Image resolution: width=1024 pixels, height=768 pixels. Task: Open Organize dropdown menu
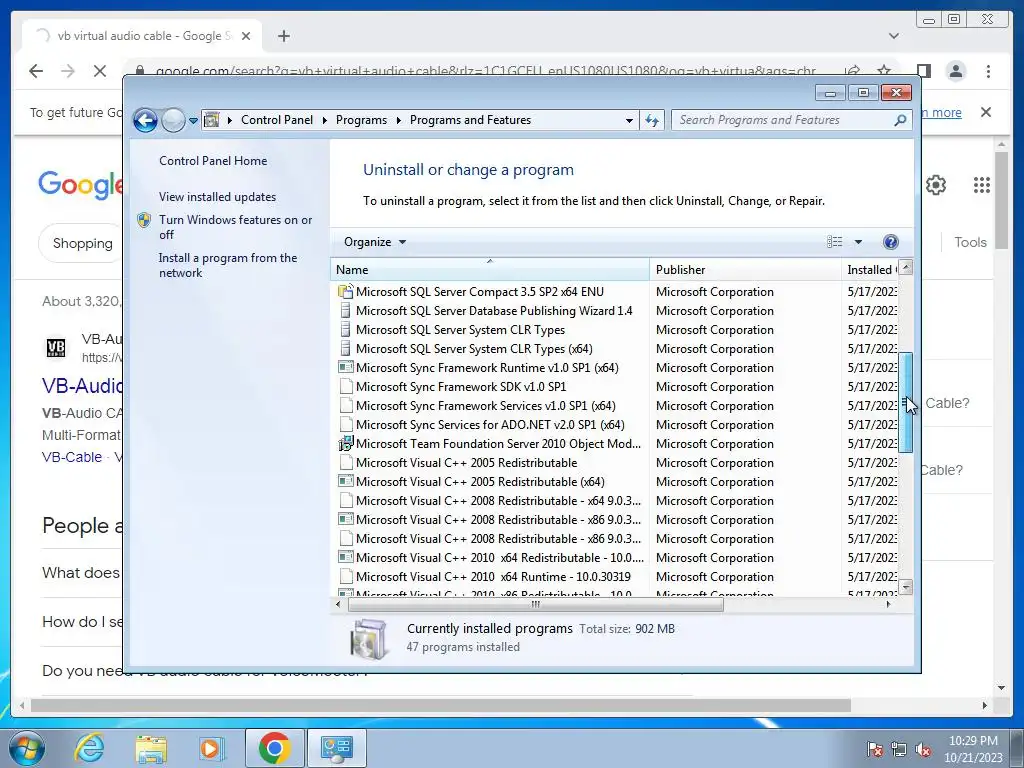point(375,242)
